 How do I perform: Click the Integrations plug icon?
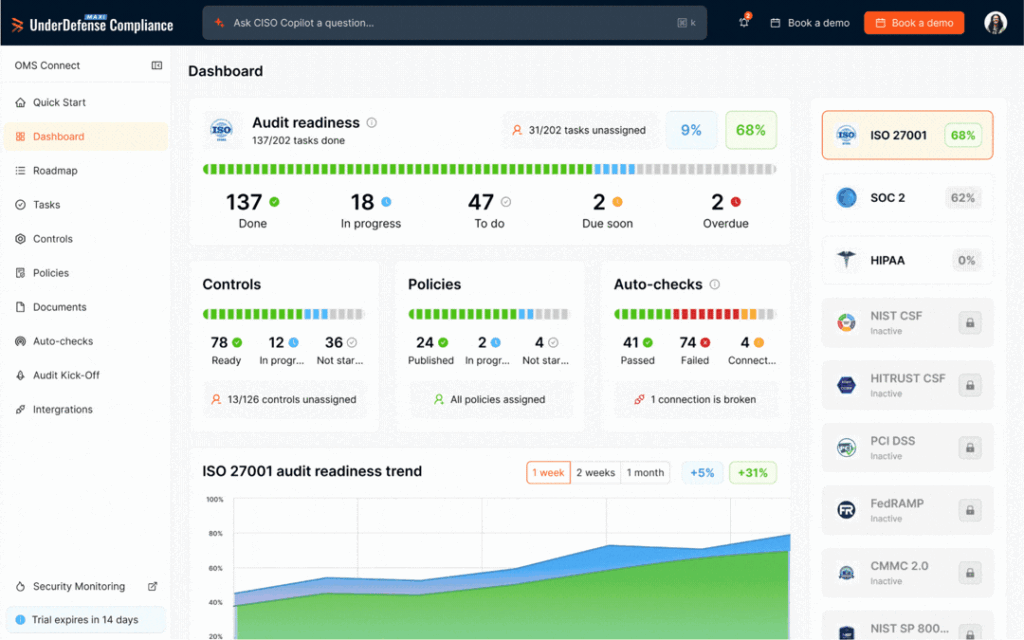(x=20, y=409)
